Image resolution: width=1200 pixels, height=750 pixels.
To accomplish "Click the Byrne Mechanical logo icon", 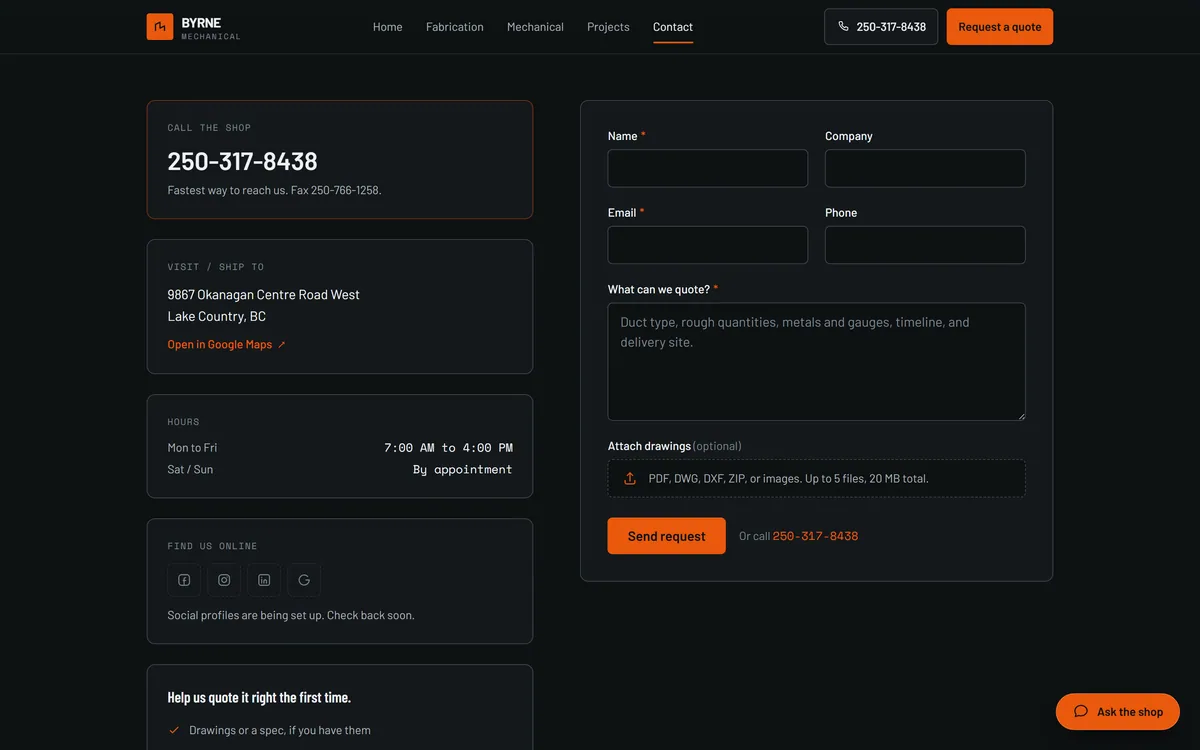I will pos(160,27).
